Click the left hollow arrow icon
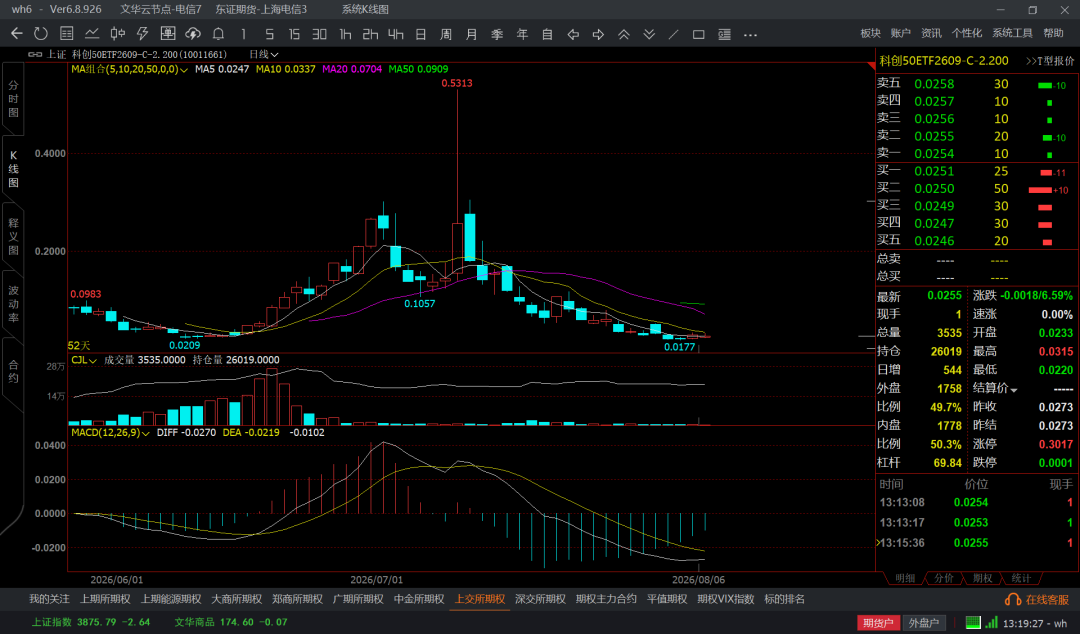This screenshot has height=634, width=1080. 573,34
